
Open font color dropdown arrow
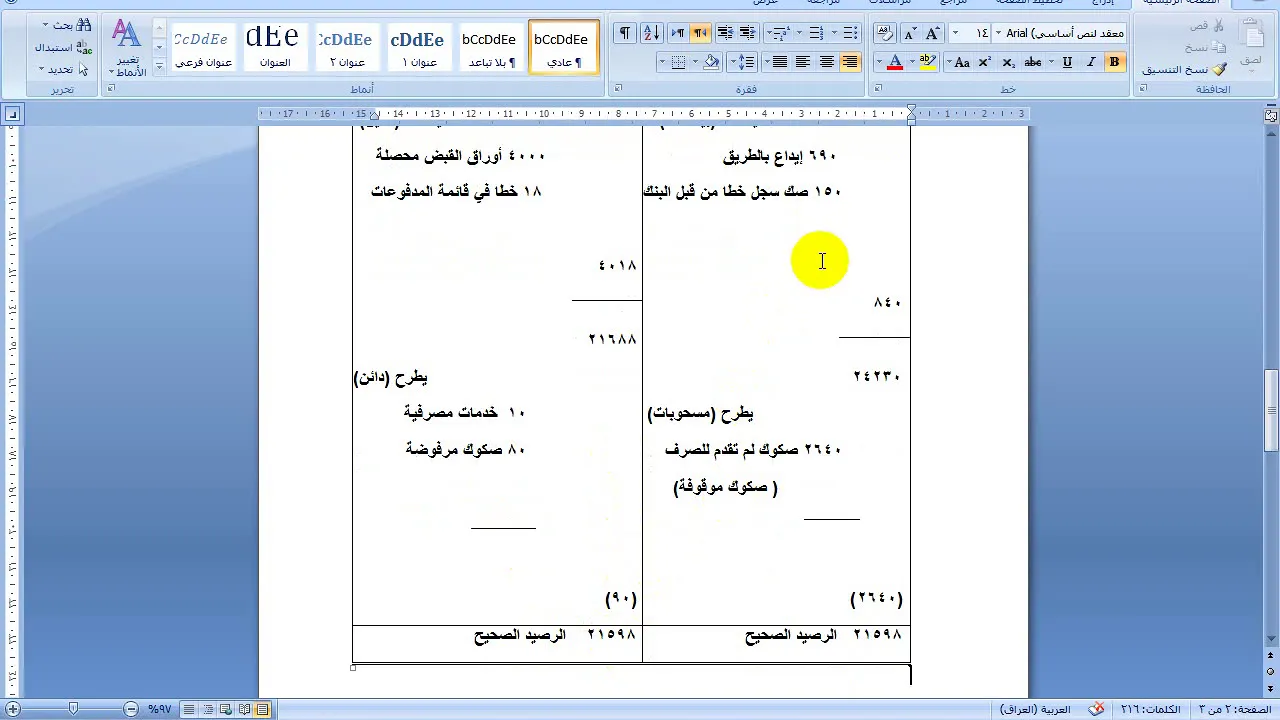tap(880, 62)
